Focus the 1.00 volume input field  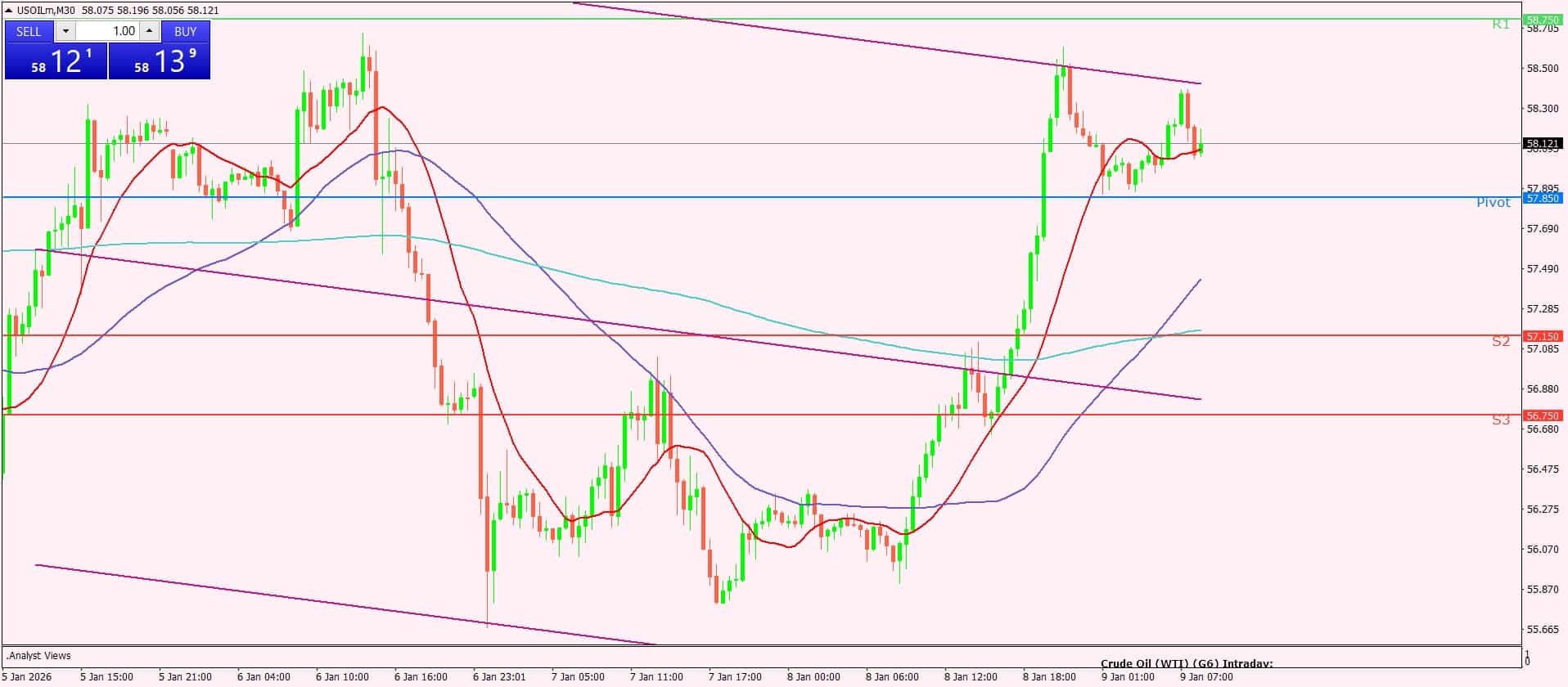(107, 31)
